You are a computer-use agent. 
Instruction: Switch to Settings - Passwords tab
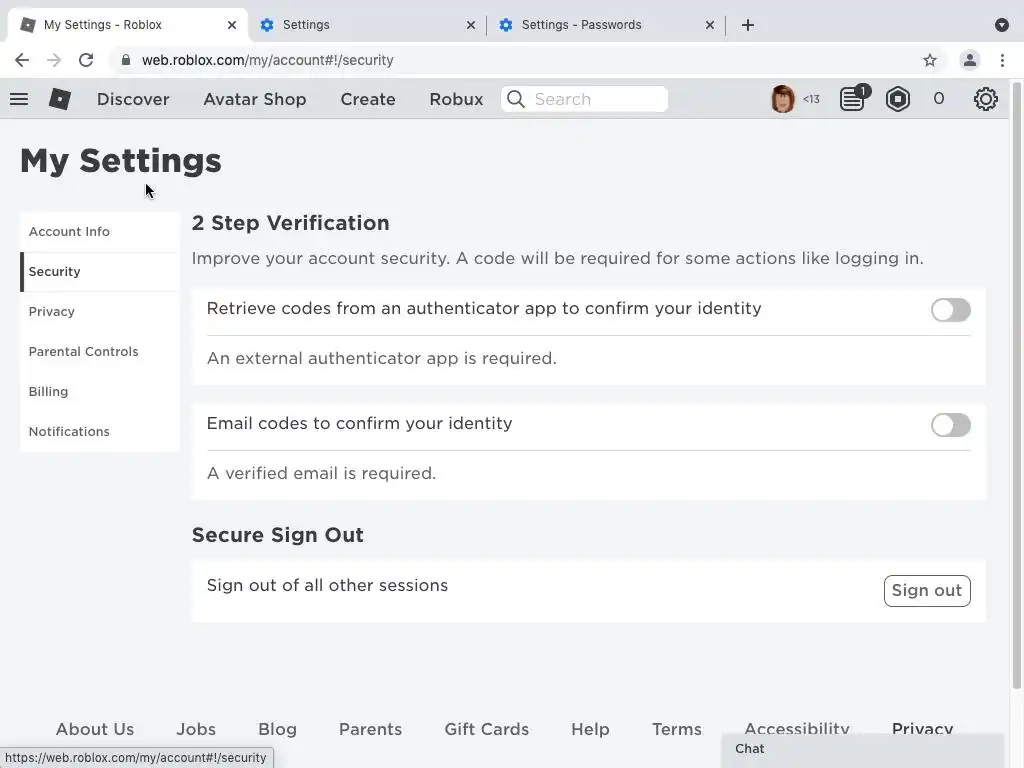coord(581,25)
